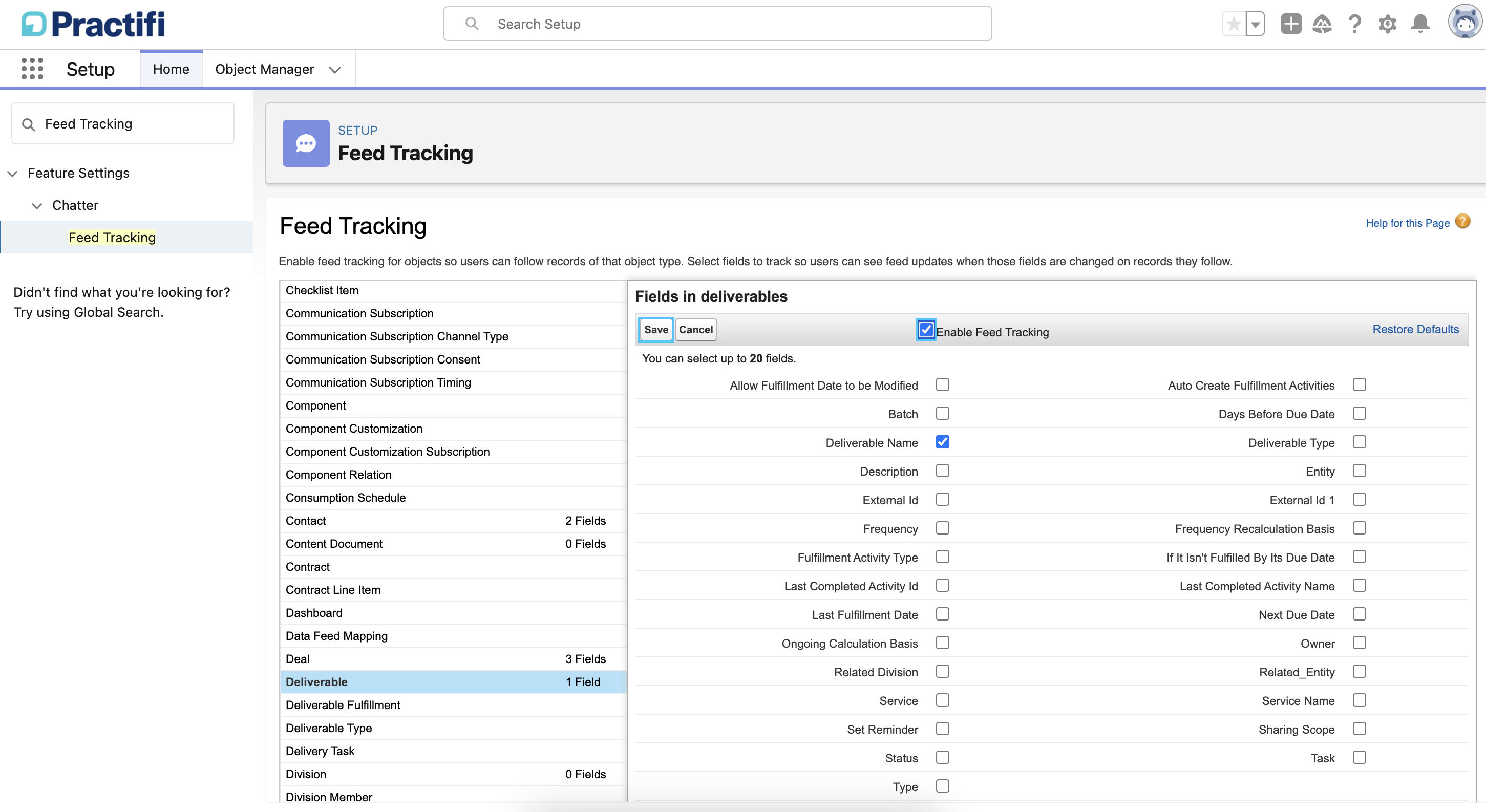The image size is (1486, 812).
Task: Switch to the Home tab
Action: [x=171, y=69]
